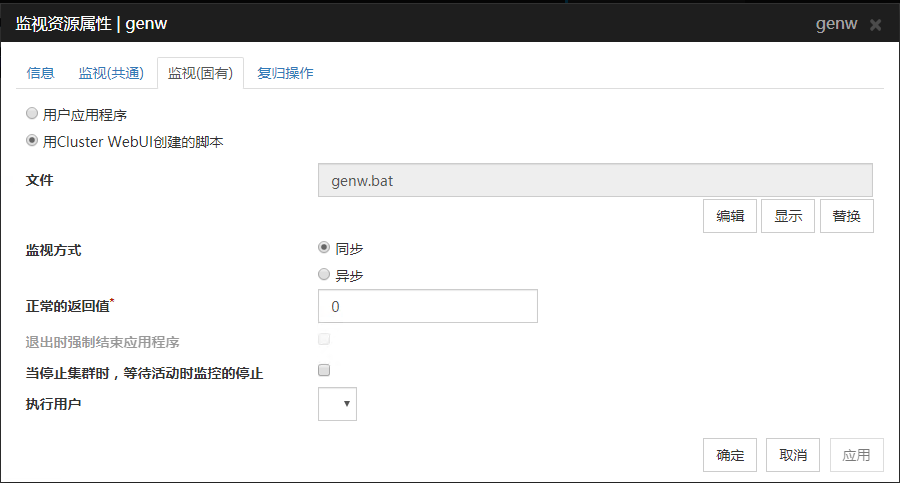Click the 显示 button
This screenshot has width=900, height=483.
[x=788, y=216]
